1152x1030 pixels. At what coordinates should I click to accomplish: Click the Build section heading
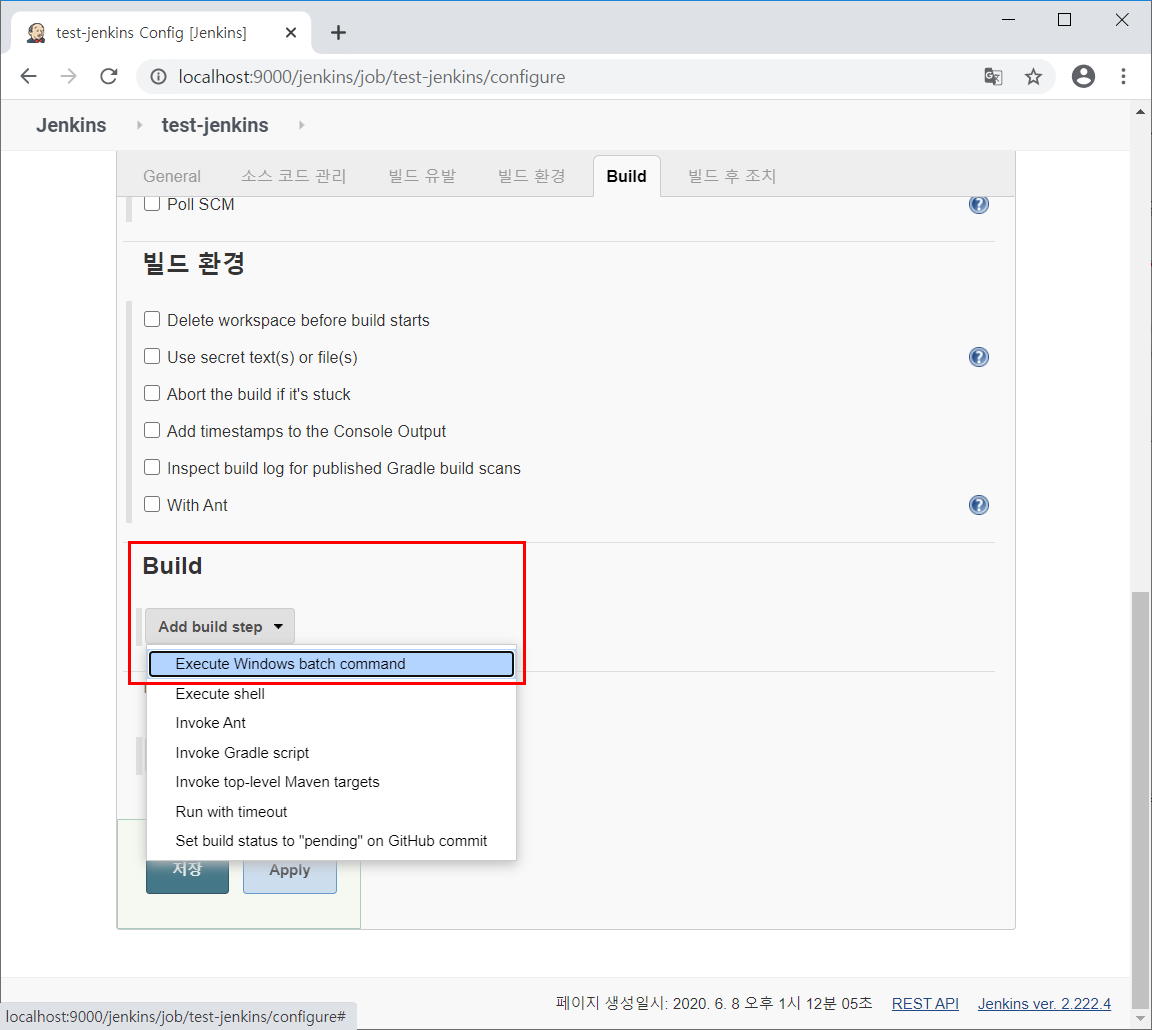(x=172, y=566)
